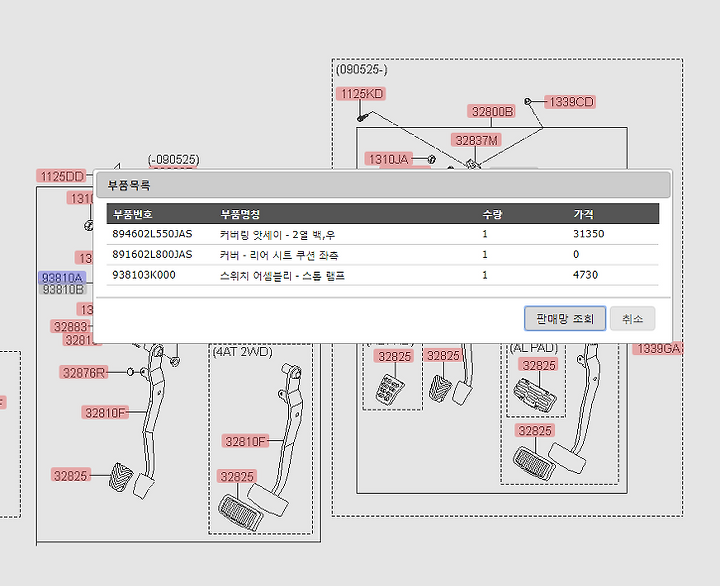The image size is (720, 586).
Task: Select part label 1125KD in diagram
Action: coord(361,94)
